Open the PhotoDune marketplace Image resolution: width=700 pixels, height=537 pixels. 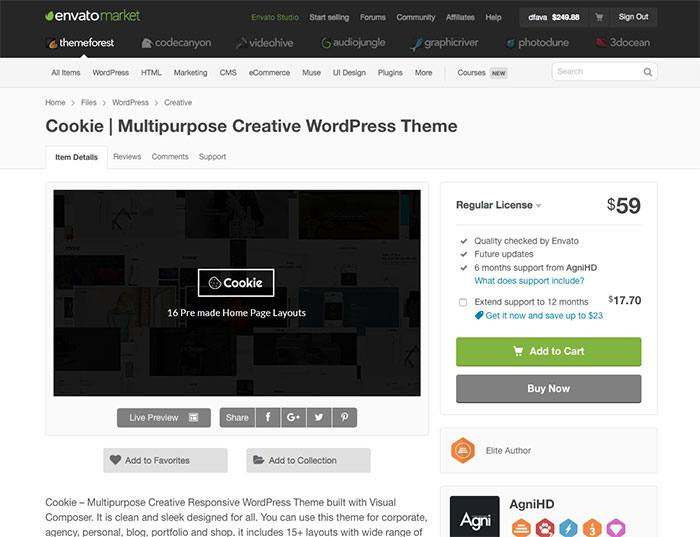pyautogui.click(x=537, y=43)
